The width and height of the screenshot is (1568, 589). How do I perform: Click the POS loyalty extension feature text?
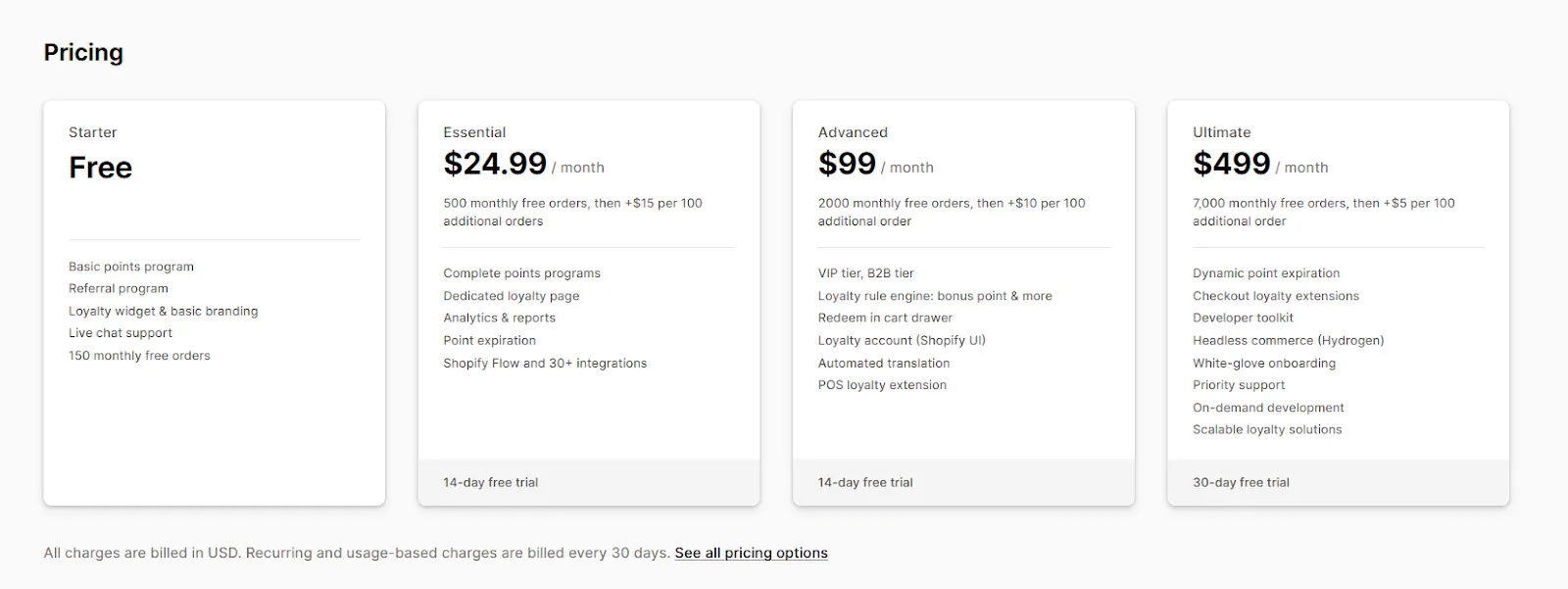pos(881,384)
